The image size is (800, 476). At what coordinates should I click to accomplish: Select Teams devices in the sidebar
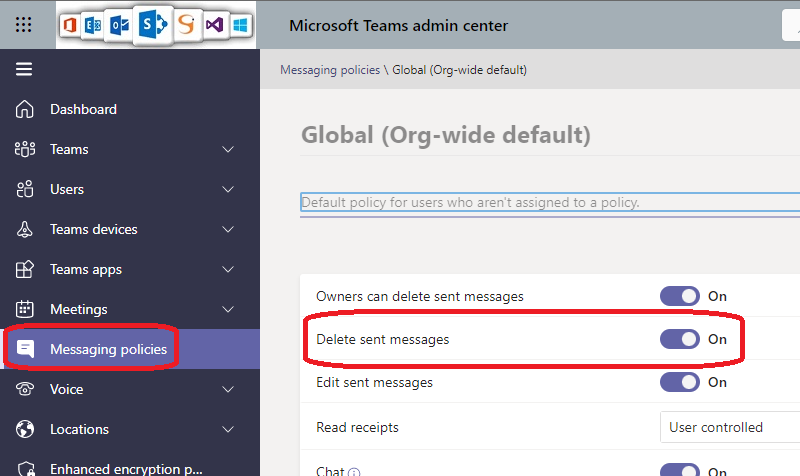(x=93, y=230)
